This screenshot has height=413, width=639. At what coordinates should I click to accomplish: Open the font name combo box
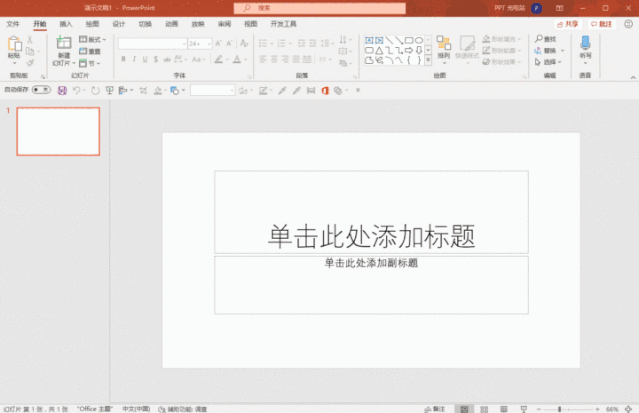[x=152, y=43]
